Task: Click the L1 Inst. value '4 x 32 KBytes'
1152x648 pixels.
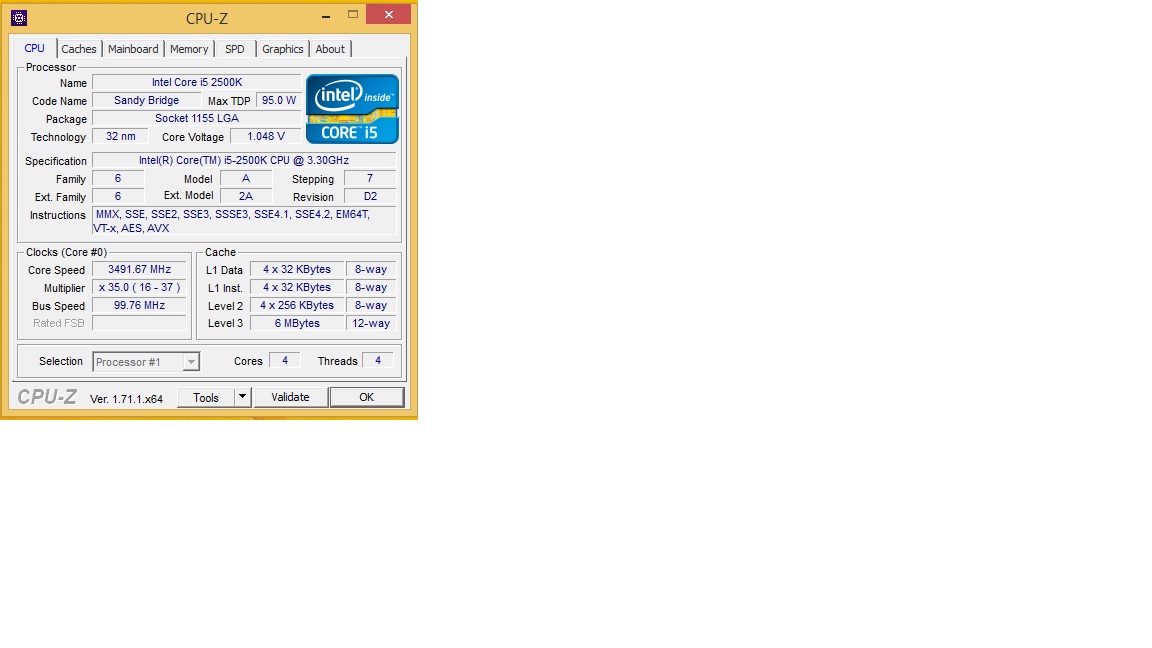Action: click(297, 287)
